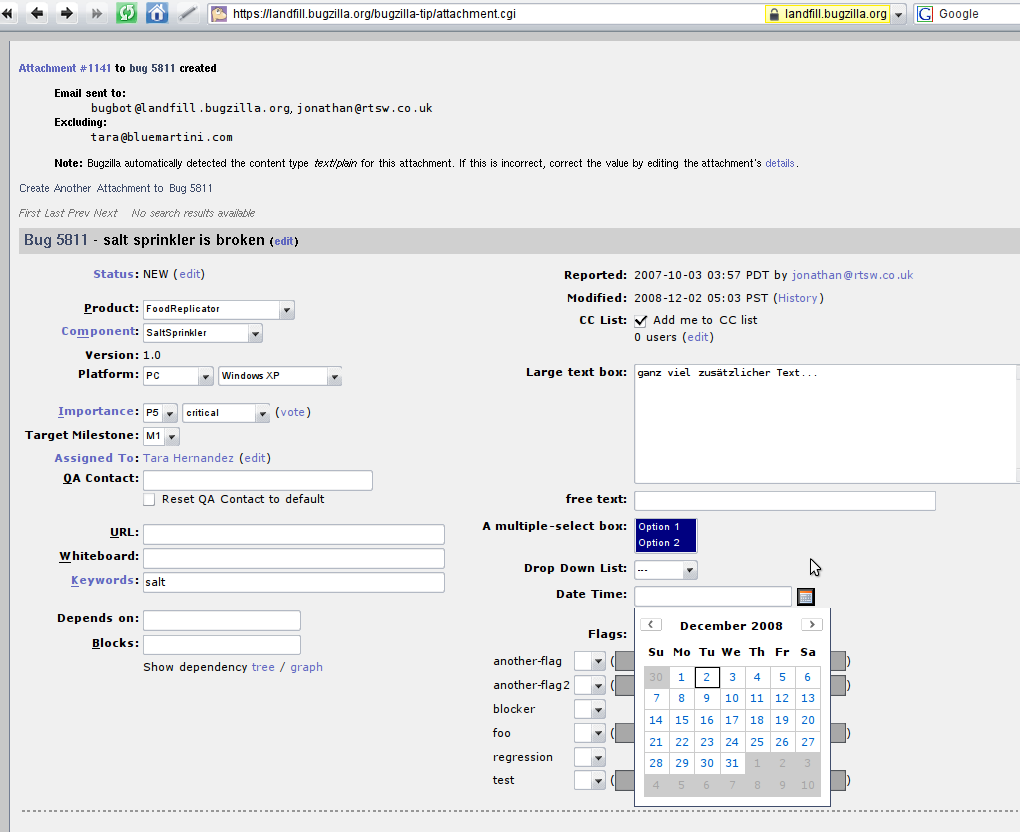Open the blocker flag dropdown
This screenshot has width=1020, height=832.
(590, 709)
